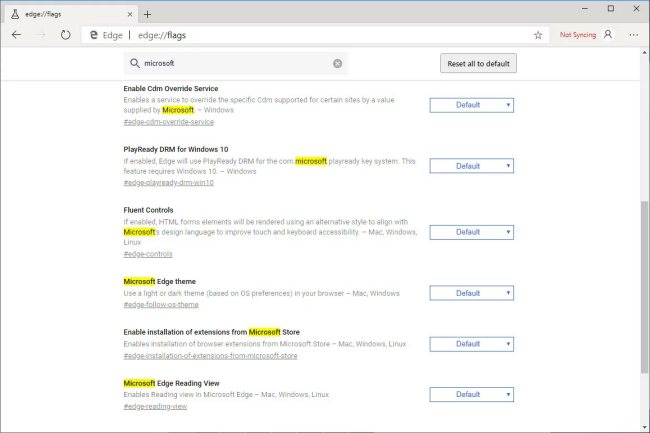Click the Not Syncing status
This screenshot has height=433, width=650.
click(x=578, y=35)
